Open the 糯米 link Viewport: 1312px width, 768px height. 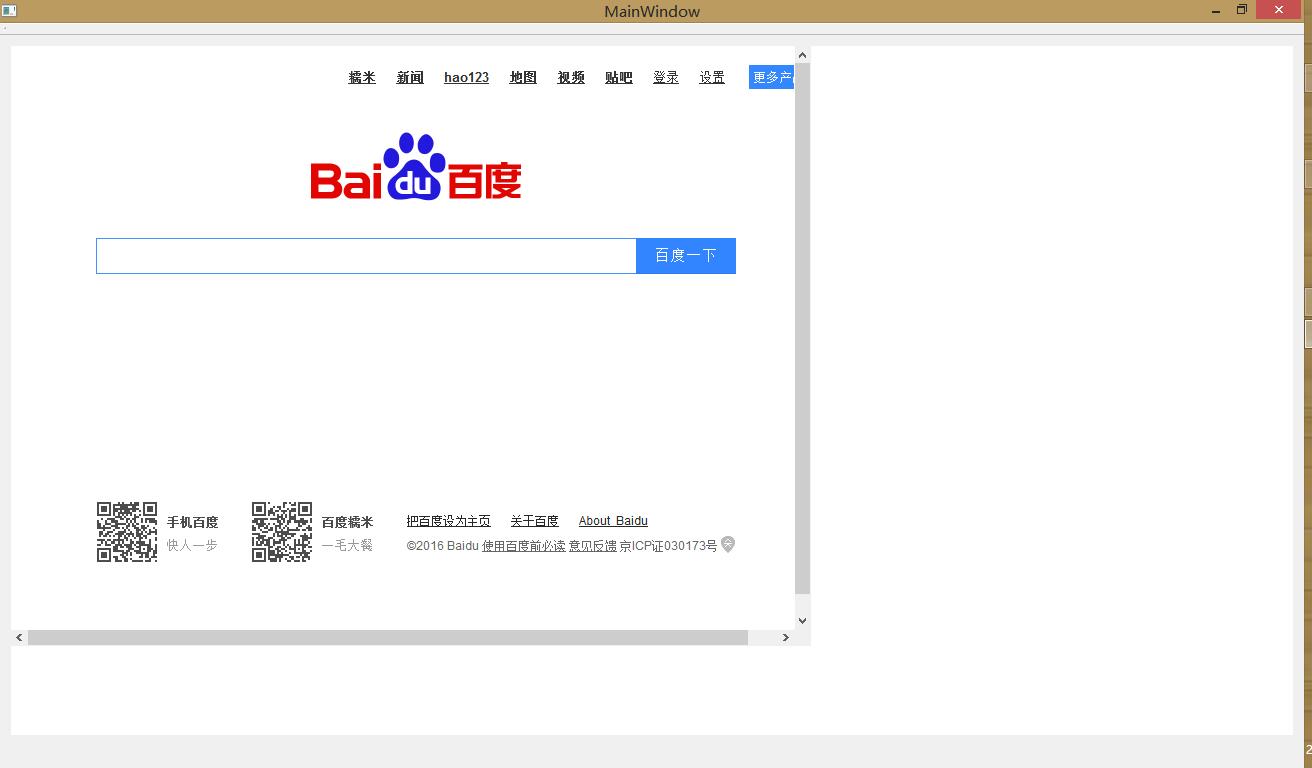362,77
